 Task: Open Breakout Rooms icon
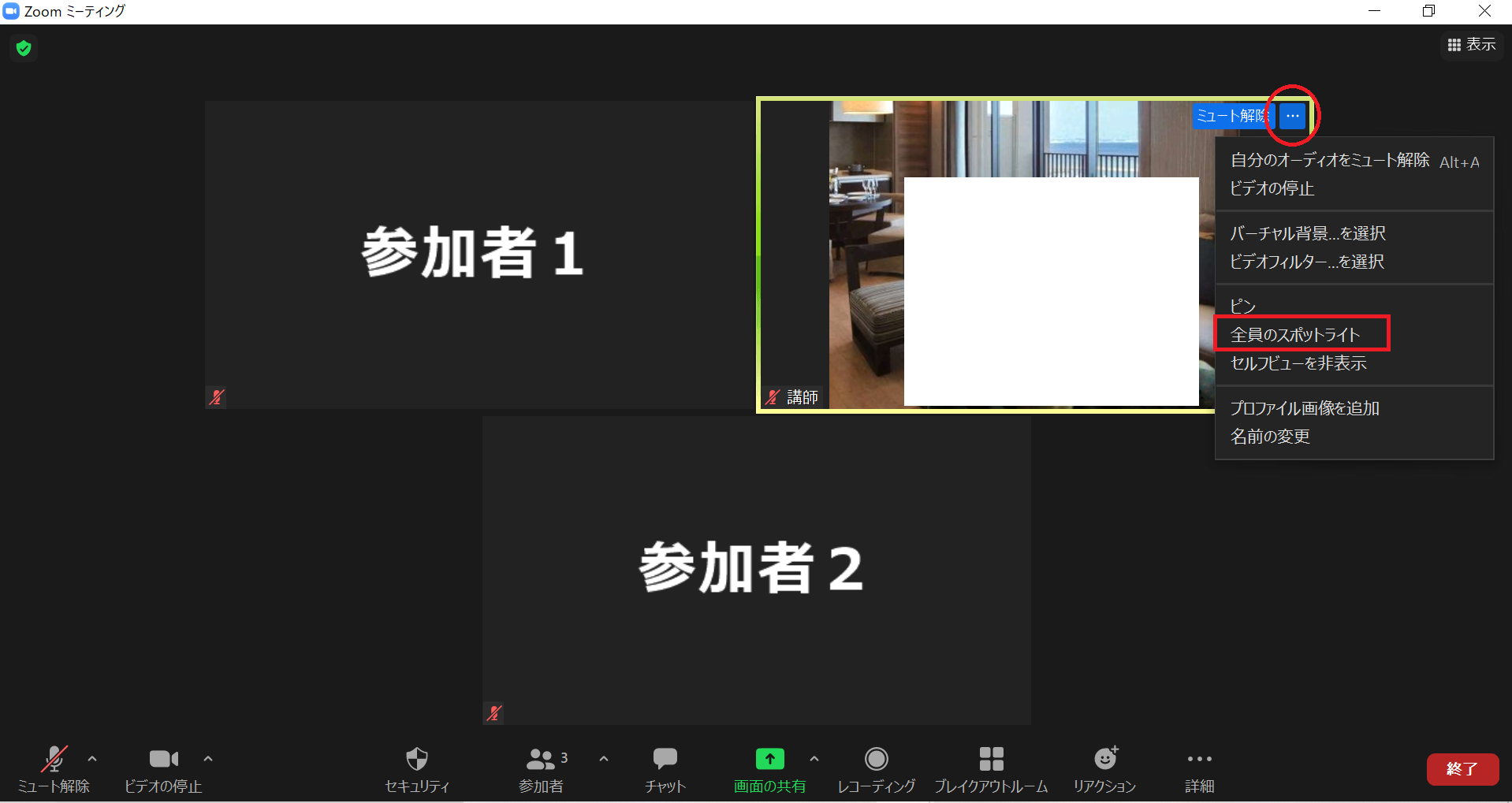point(991,760)
